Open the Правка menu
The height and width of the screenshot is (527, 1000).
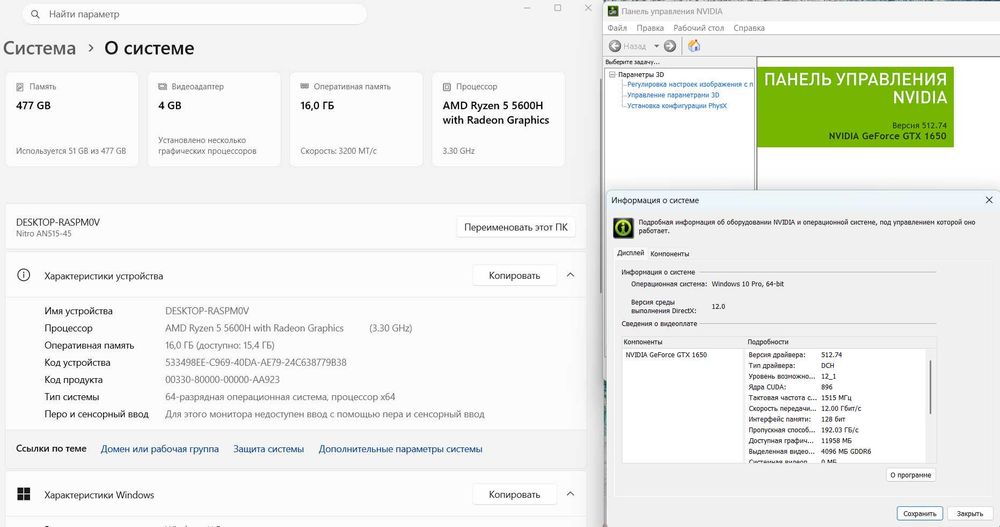coord(650,28)
